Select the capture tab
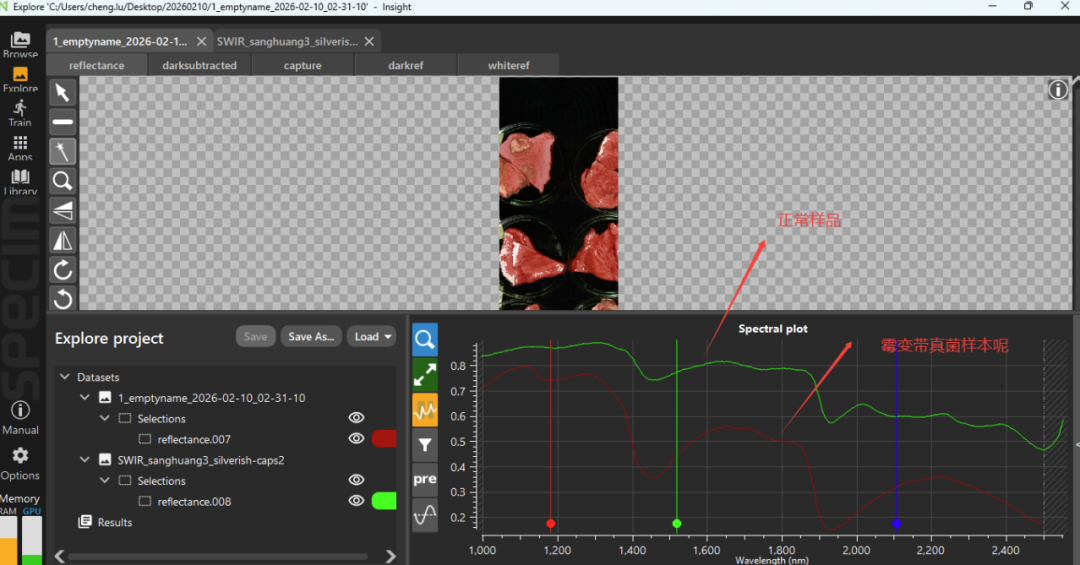The image size is (1080, 565). [302, 65]
